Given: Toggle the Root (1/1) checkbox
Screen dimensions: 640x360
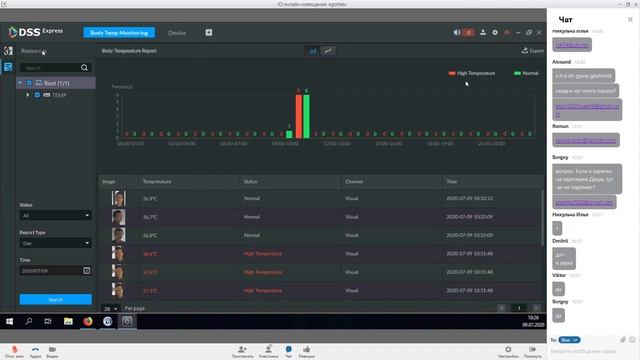Looking at the screenshot, I should pyautogui.click(x=29, y=83).
